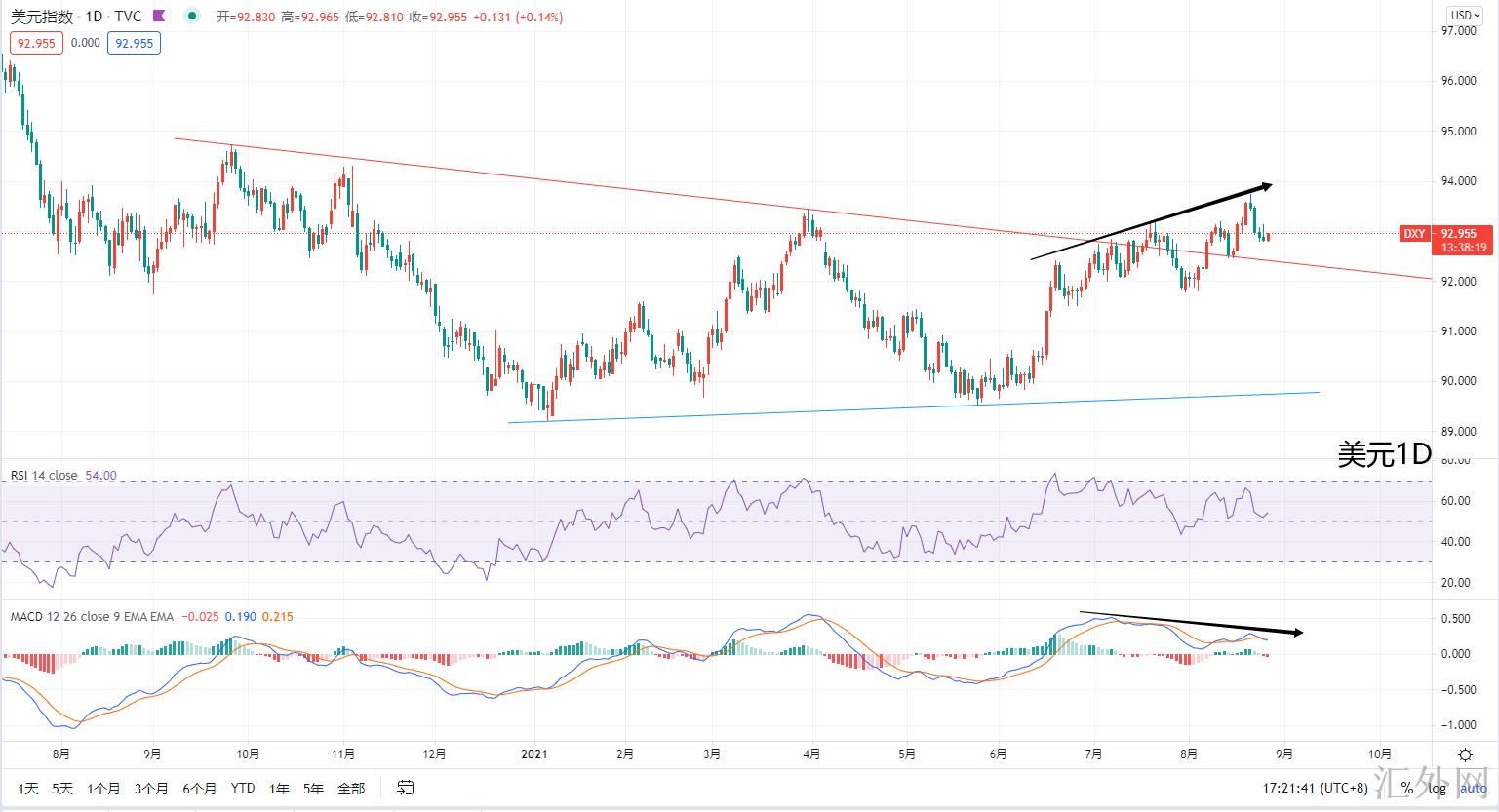Screen dimensions: 1499x812
Task: Select the 6个月 time range
Action: tap(199, 788)
